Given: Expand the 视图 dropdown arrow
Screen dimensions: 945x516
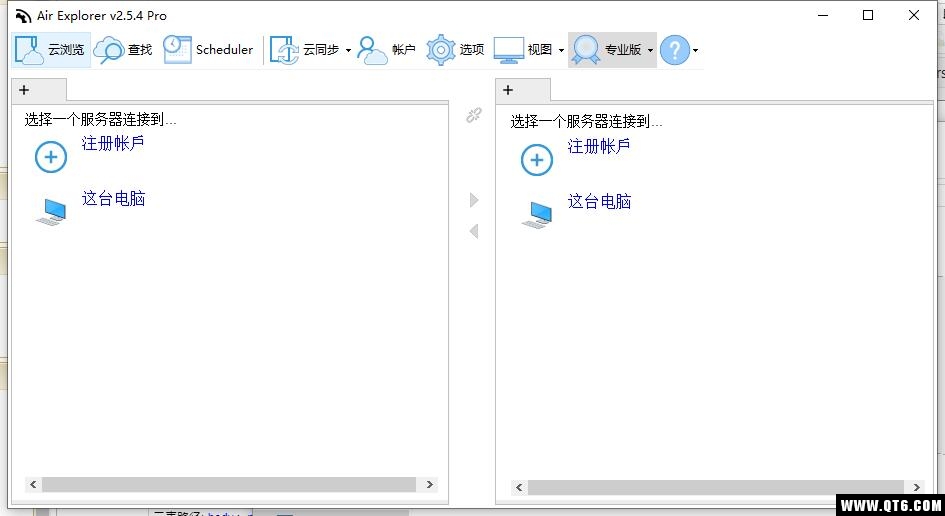Looking at the screenshot, I should point(561,51).
